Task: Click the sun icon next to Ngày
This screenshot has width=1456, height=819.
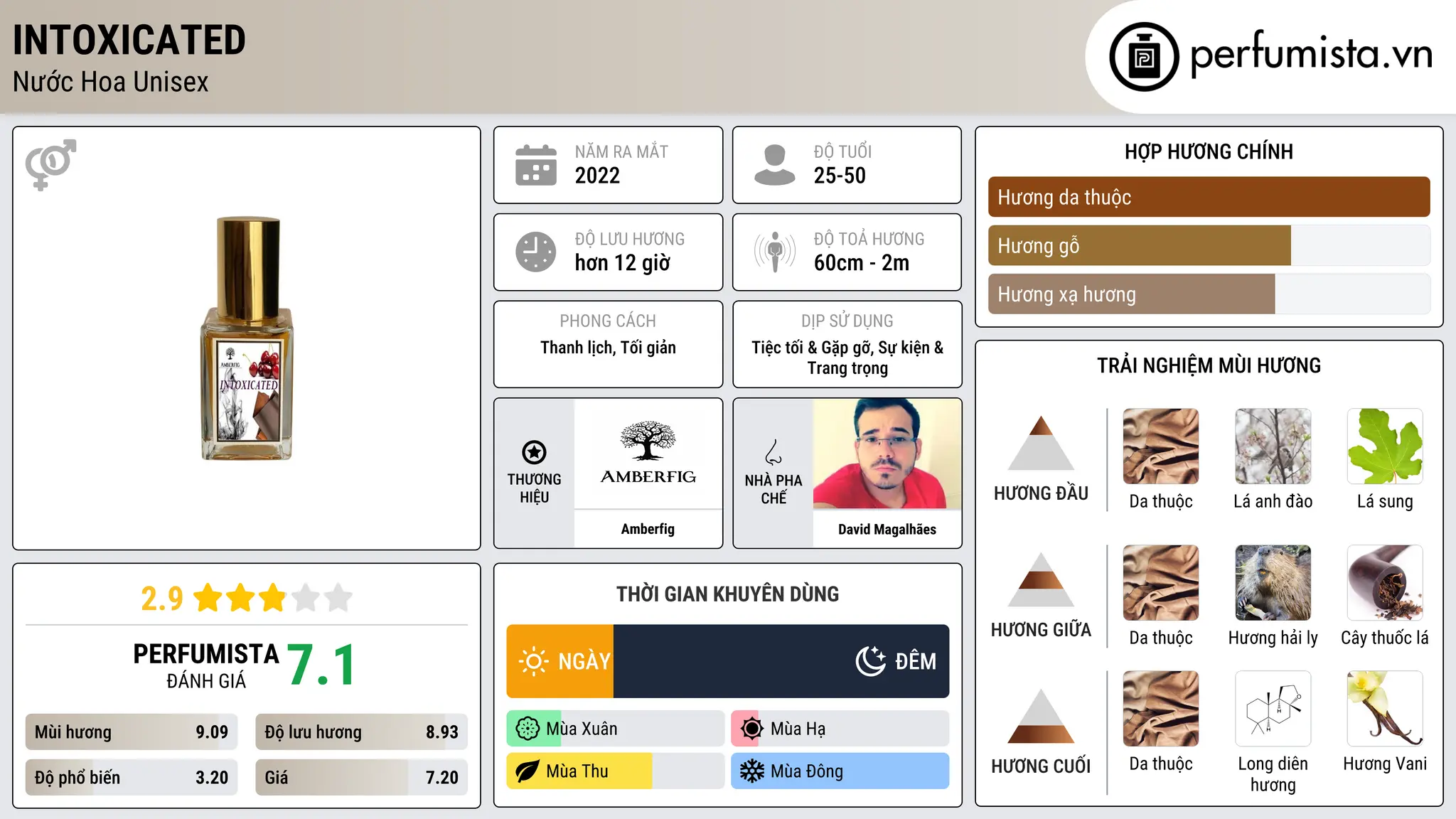Action: point(533,661)
